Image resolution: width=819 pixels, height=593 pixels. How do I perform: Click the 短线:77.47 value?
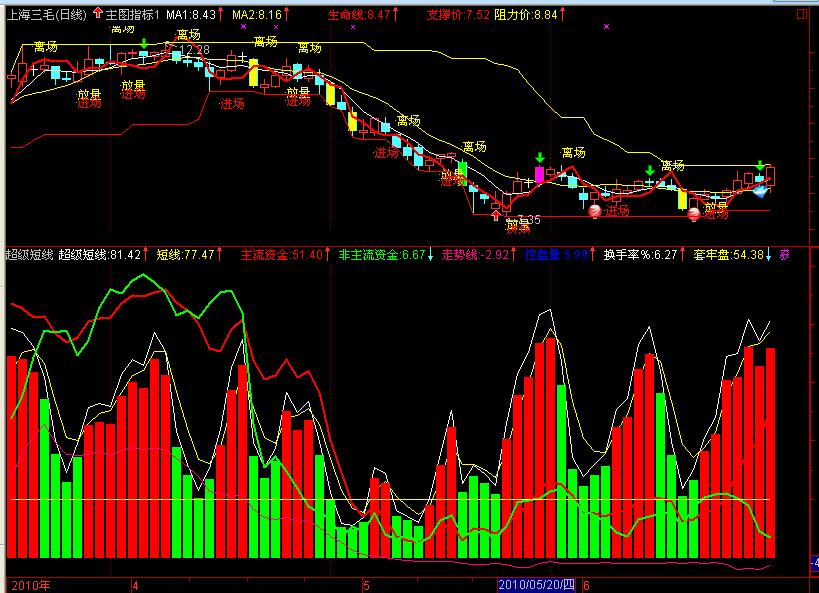click(185, 254)
